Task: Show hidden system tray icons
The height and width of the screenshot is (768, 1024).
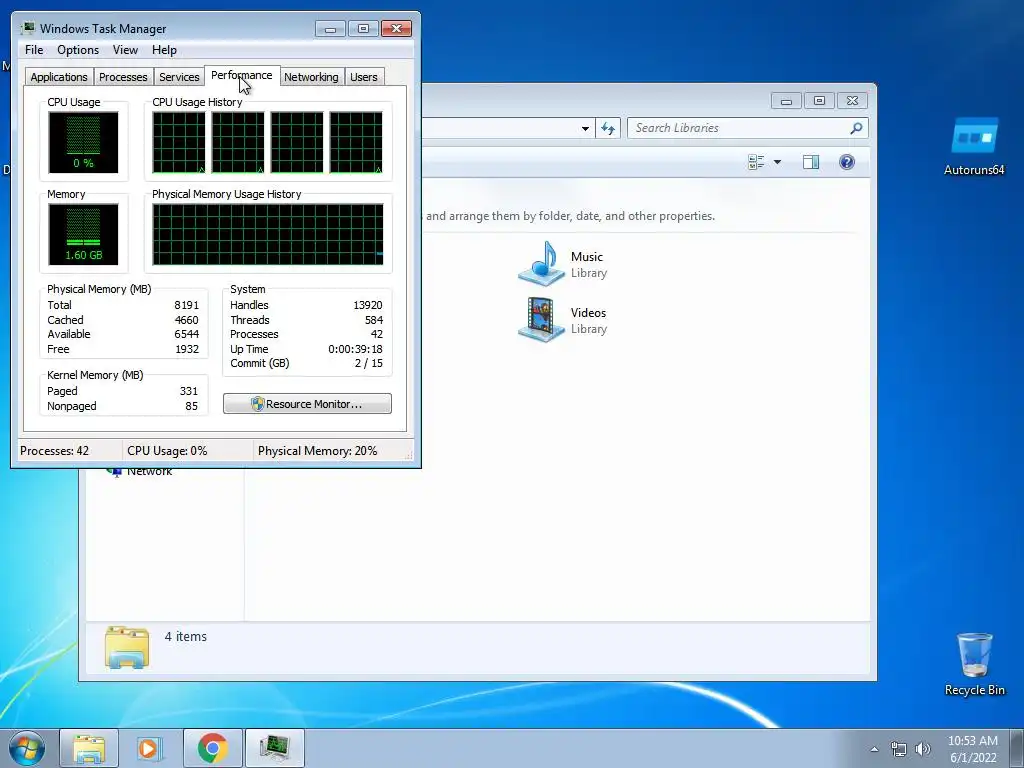Action: click(x=874, y=749)
